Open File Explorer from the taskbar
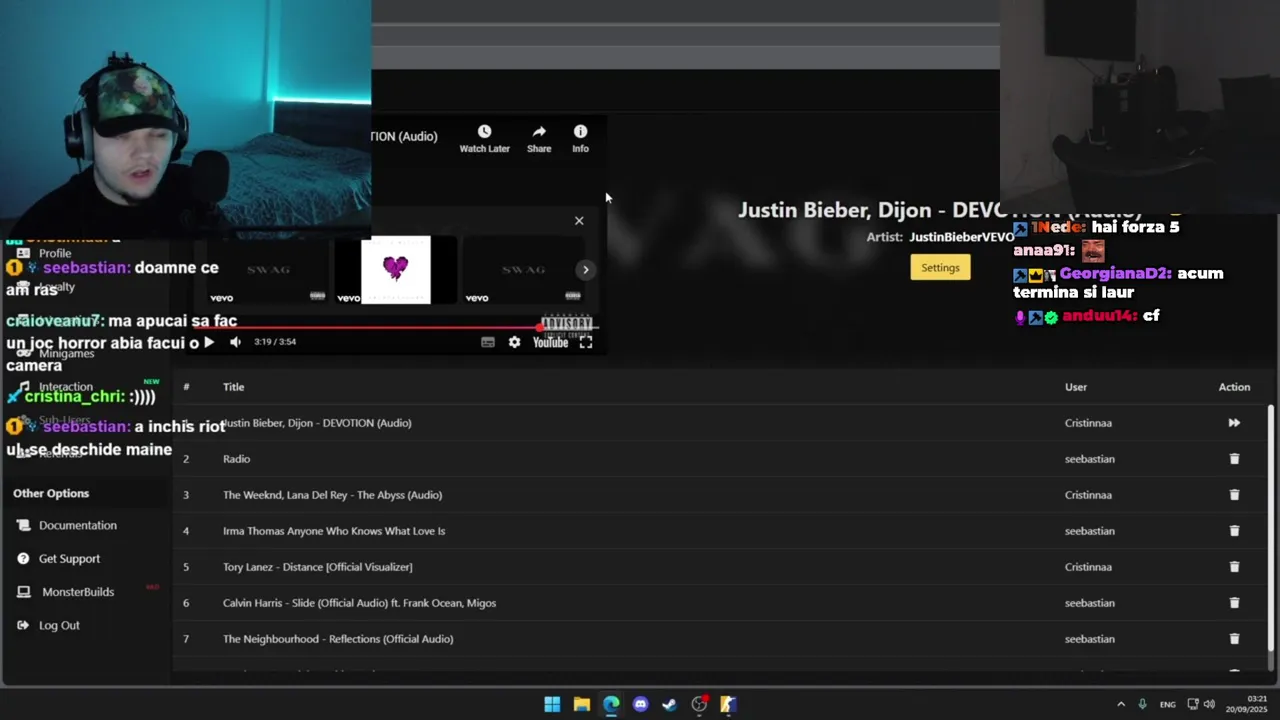 coord(581,704)
